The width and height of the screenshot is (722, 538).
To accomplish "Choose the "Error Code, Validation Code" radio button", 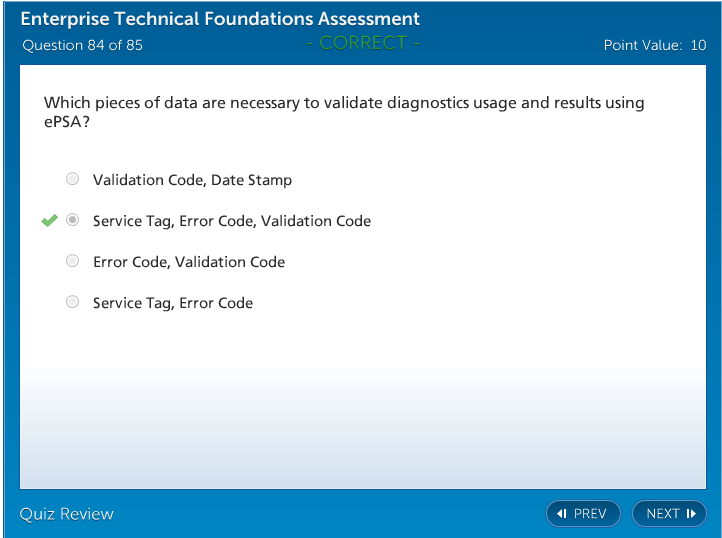I will [72, 261].
